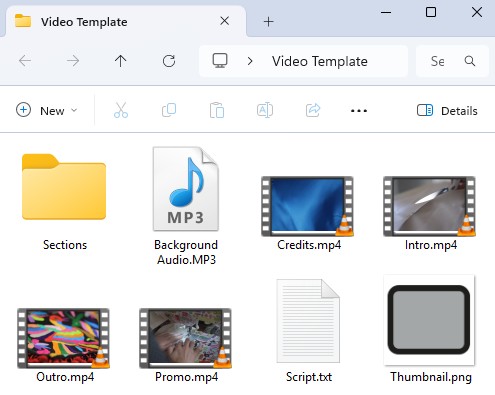Select the Intro.mp4 video thumbnail
The image size is (495, 395).
click(x=429, y=206)
